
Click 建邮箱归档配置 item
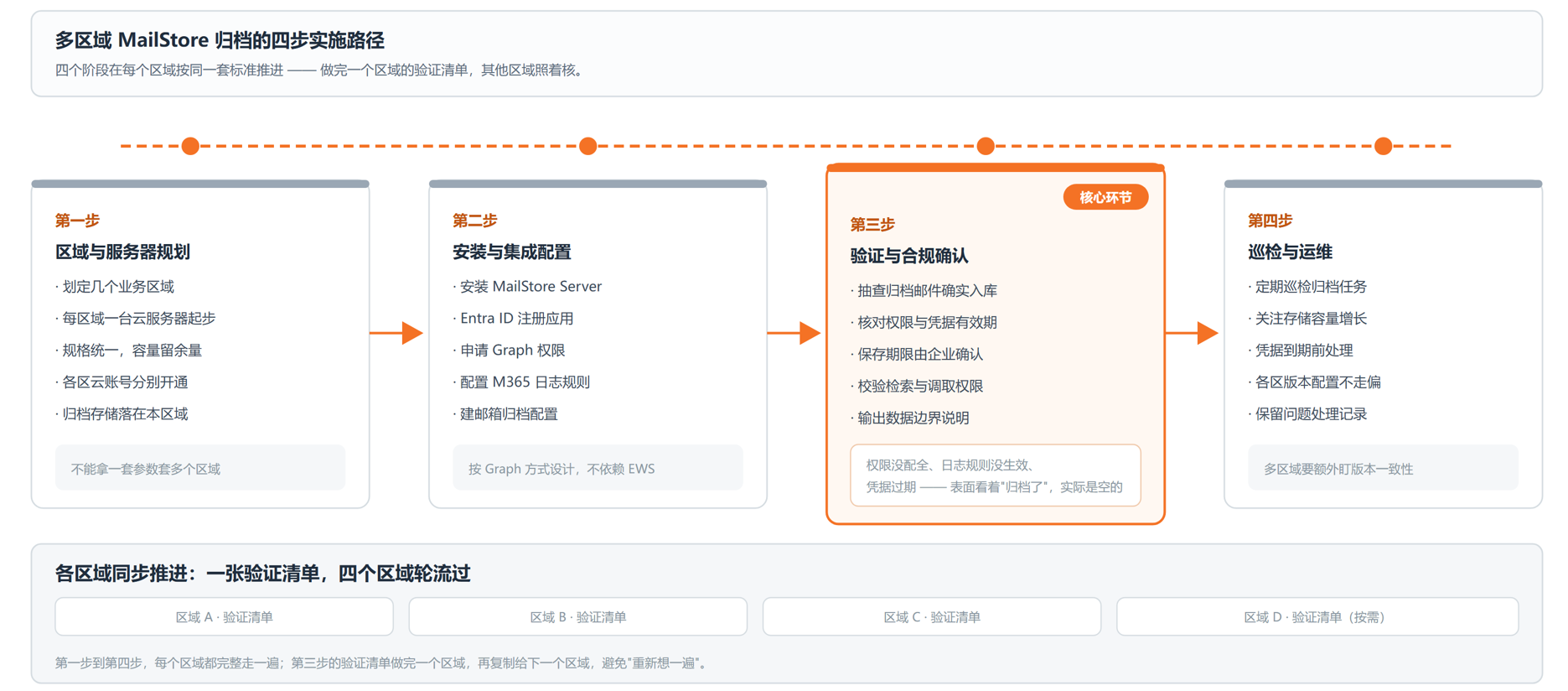click(x=506, y=414)
